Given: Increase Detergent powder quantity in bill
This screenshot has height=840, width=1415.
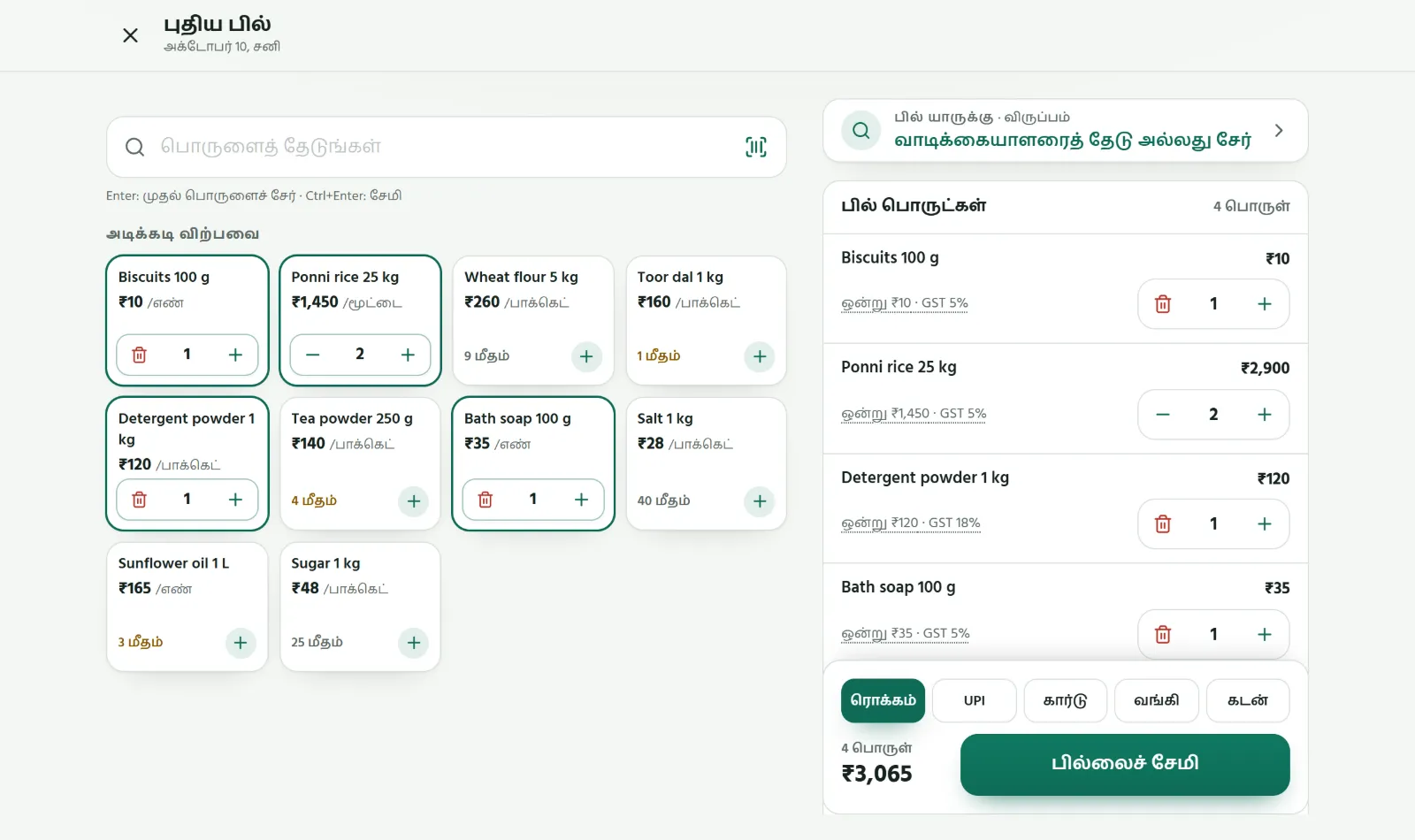Looking at the screenshot, I should (1265, 524).
